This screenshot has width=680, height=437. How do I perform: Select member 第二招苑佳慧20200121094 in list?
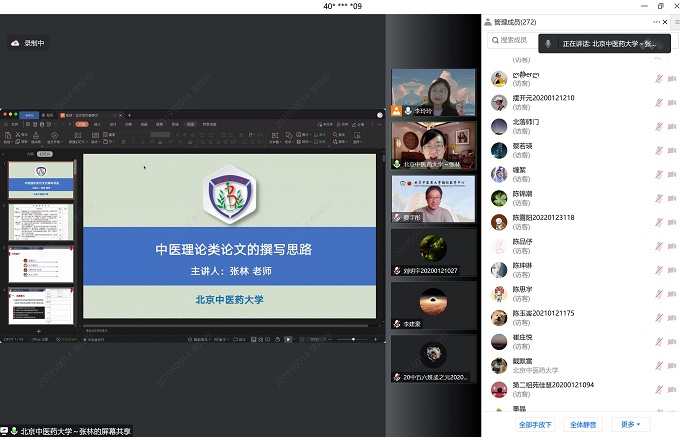coord(553,385)
